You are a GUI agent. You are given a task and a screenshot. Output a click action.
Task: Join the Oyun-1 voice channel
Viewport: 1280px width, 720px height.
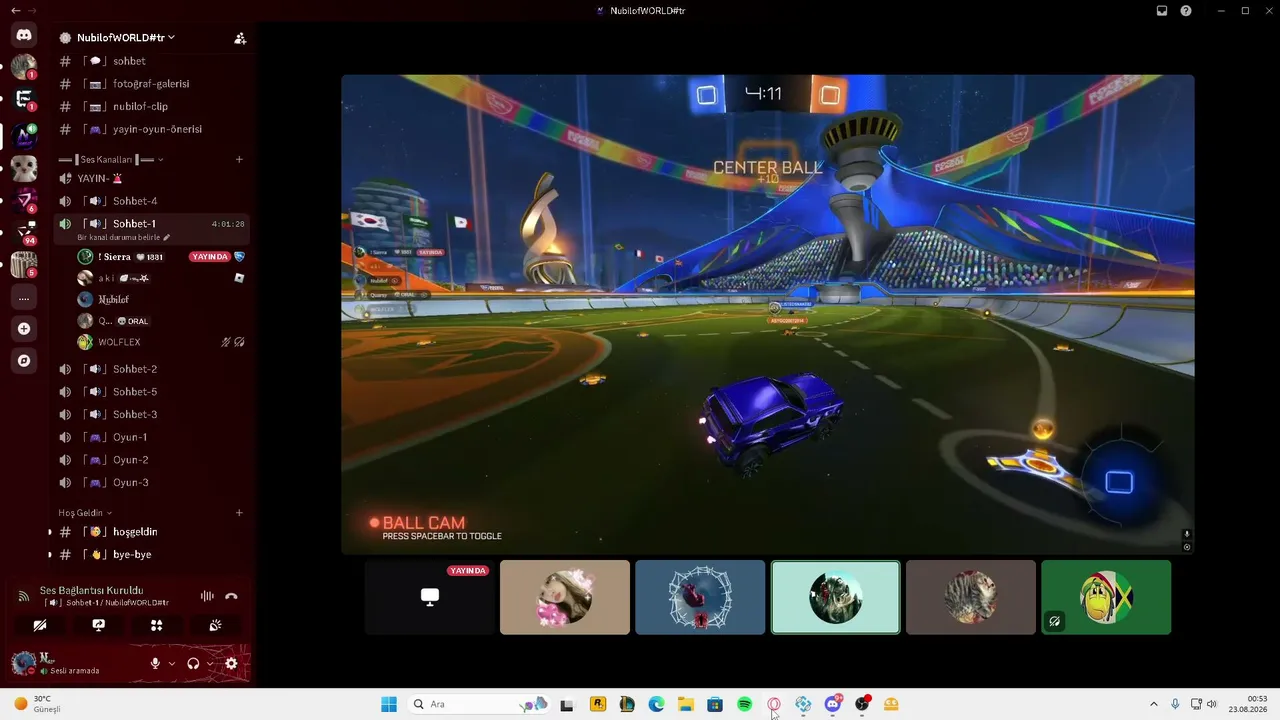click(150, 437)
